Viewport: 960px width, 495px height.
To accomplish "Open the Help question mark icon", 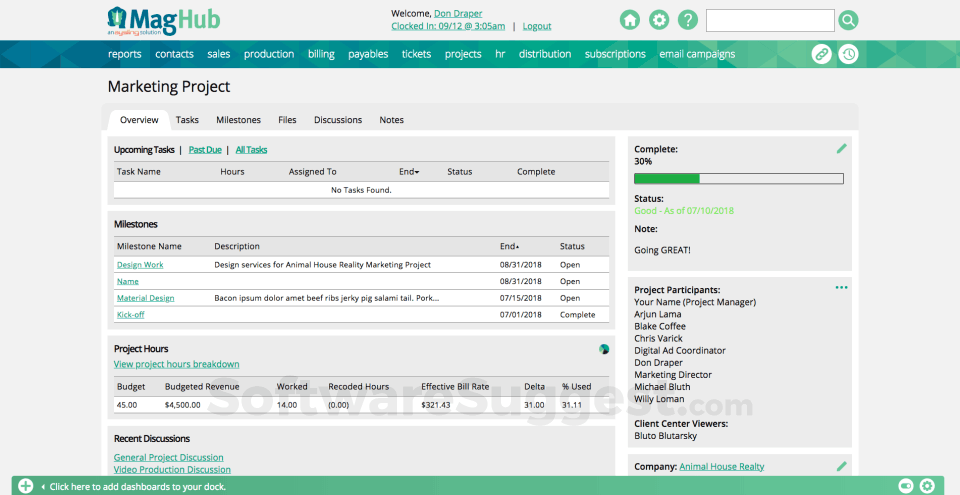I will (x=688, y=20).
